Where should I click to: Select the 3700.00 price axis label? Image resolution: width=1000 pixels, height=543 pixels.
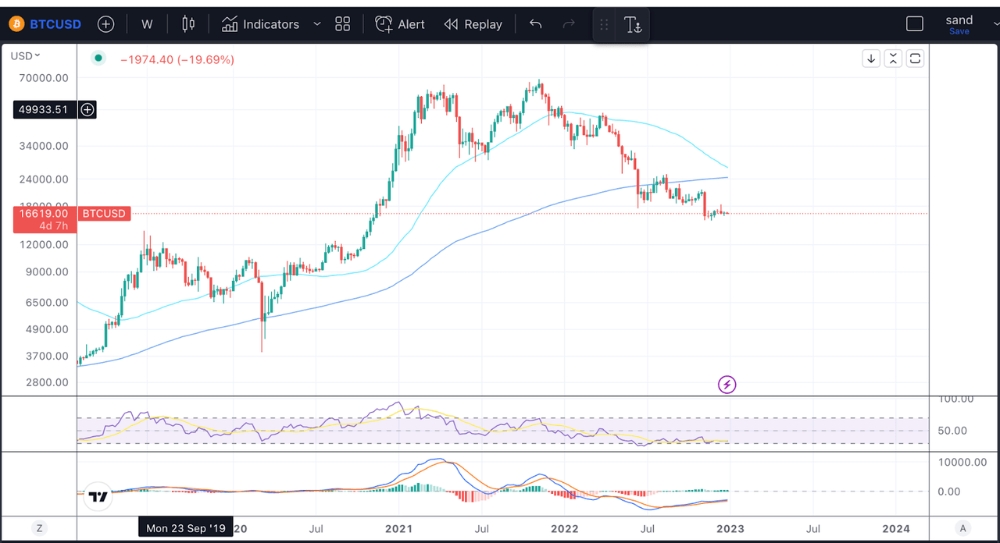click(x=47, y=356)
